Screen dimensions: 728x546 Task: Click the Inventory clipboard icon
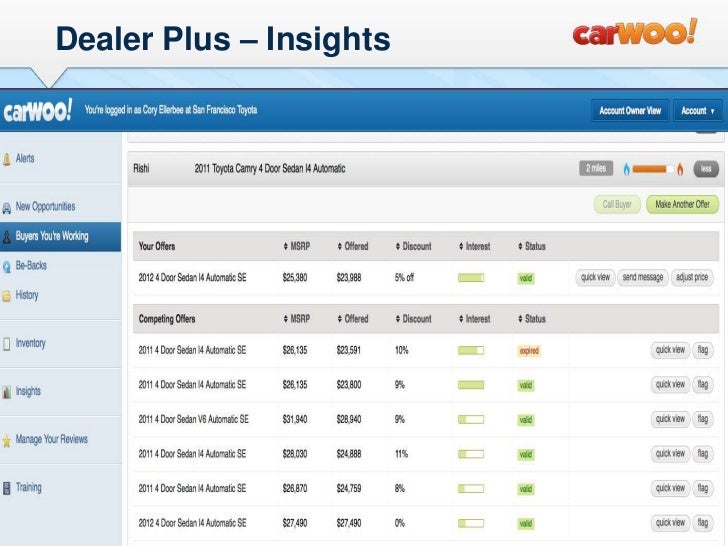click(6, 344)
